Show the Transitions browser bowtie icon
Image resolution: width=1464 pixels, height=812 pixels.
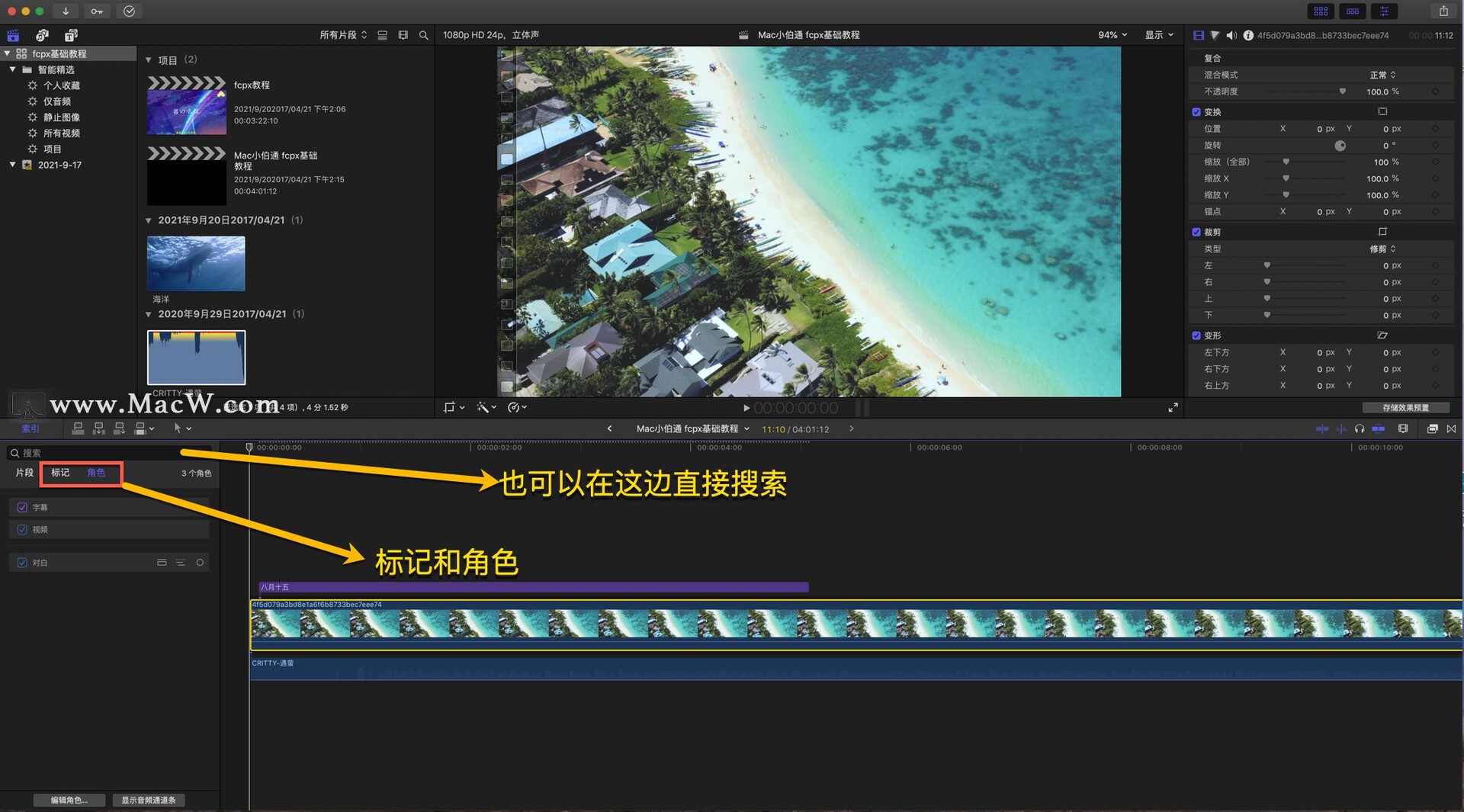pyautogui.click(x=1451, y=429)
